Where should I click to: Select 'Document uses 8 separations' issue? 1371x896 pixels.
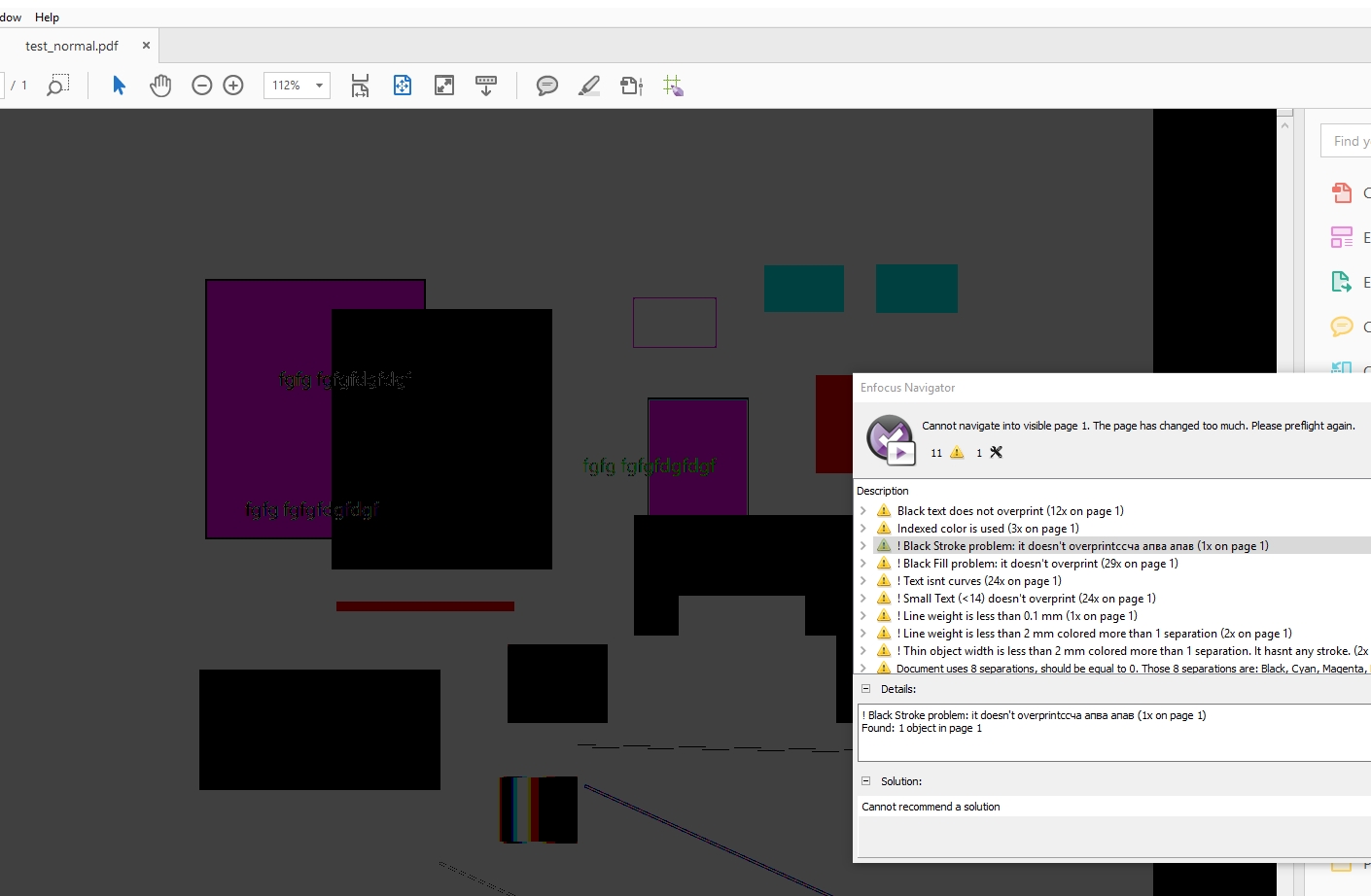point(1133,669)
